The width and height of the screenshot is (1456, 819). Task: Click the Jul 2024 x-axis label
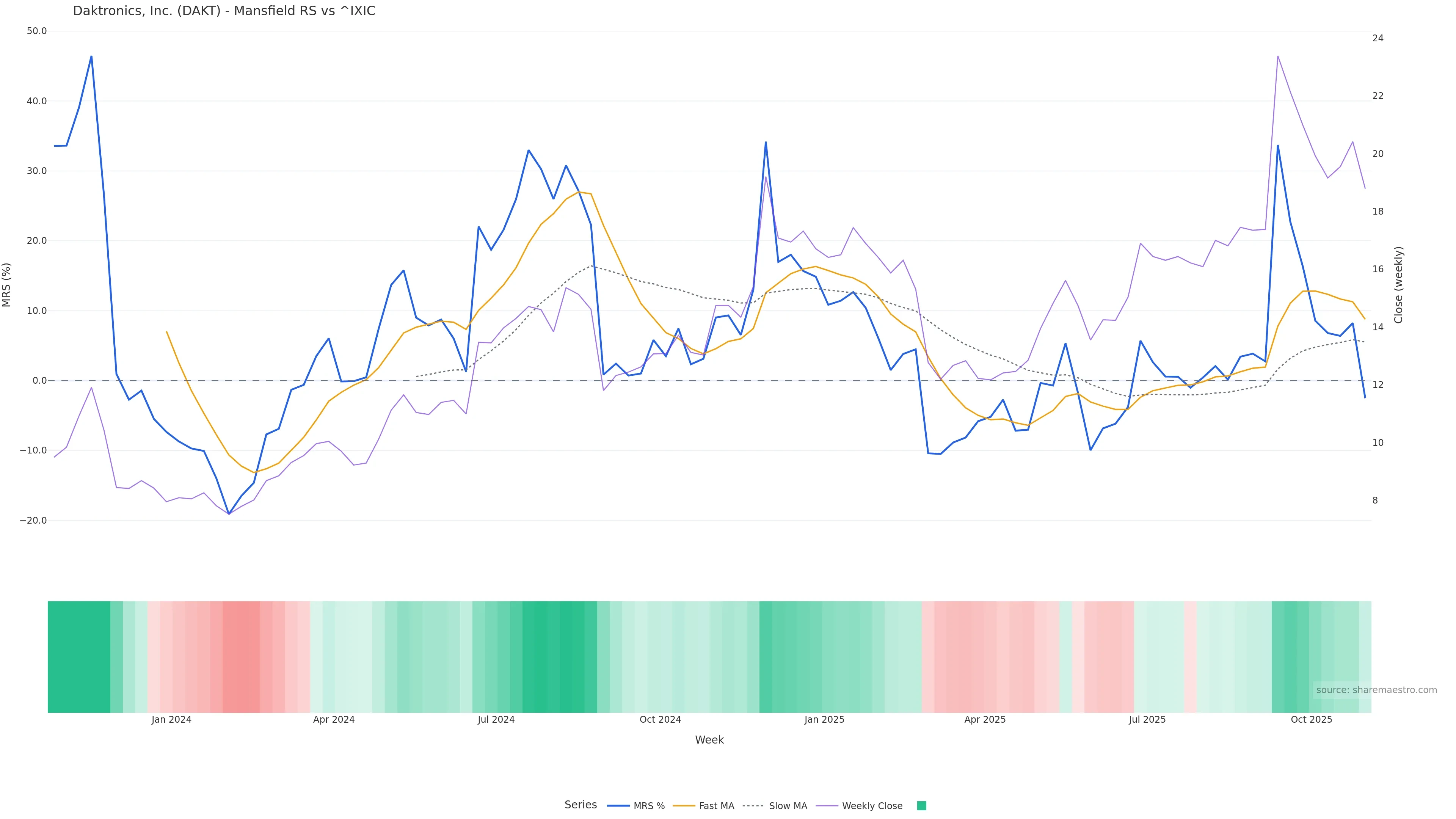(496, 720)
